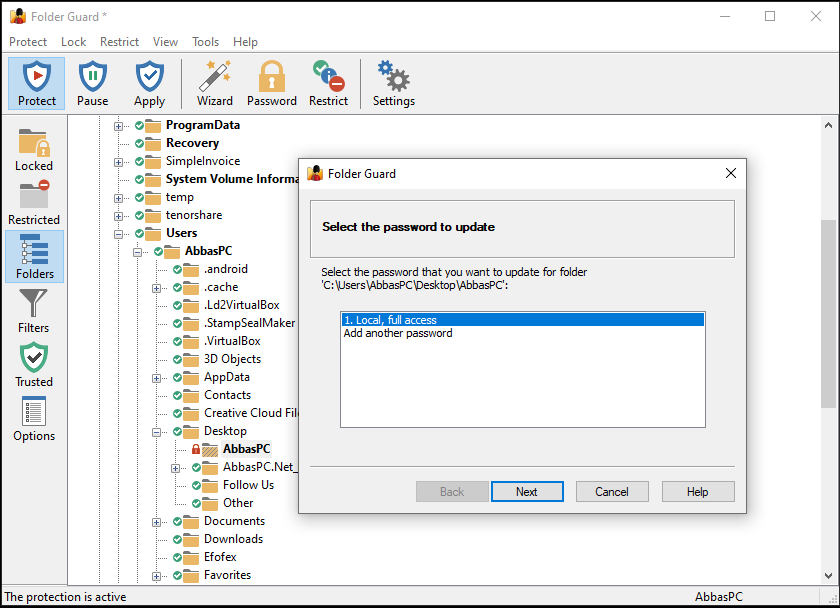The height and width of the screenshot is (608, 840).
Task: Click the folder icon of 3D Objects
Action: pyautogui.click(x=191, y=359)
